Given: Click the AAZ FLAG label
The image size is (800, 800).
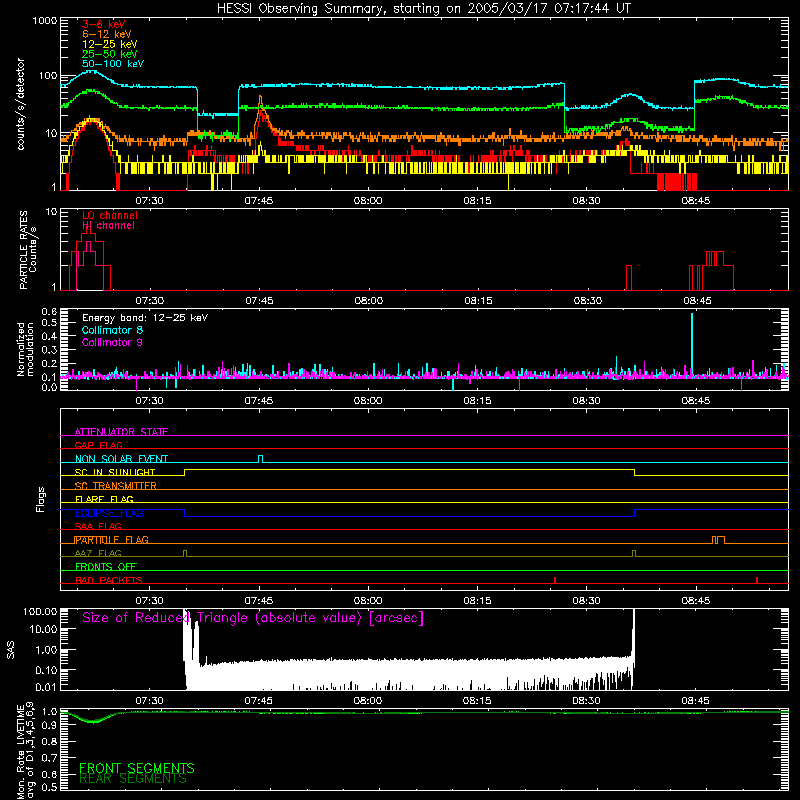Looking at the screenshot, I should point(98,553).
